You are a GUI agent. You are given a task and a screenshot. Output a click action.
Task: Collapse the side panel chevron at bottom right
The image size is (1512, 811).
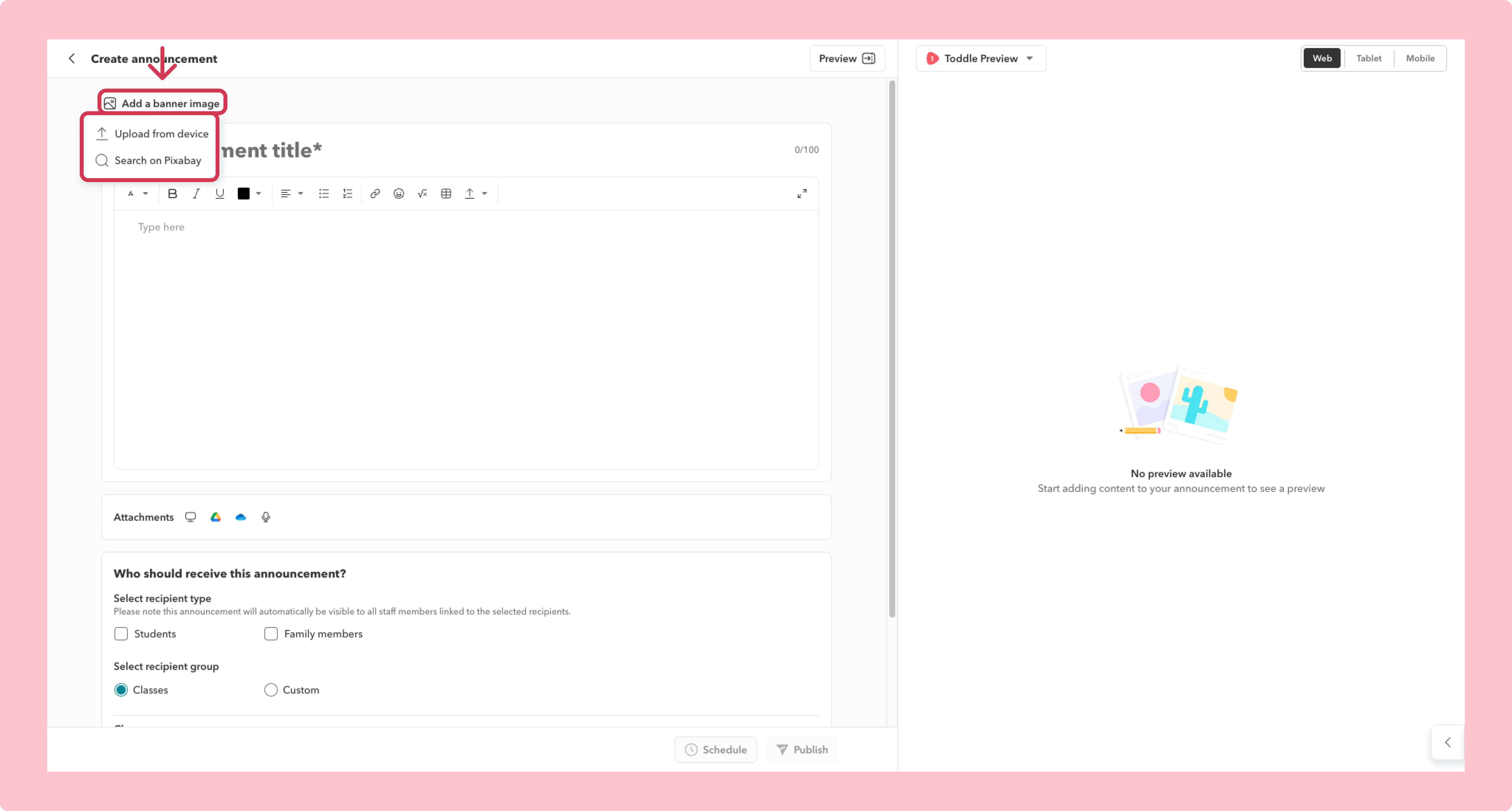click(x=1448, y=742)
